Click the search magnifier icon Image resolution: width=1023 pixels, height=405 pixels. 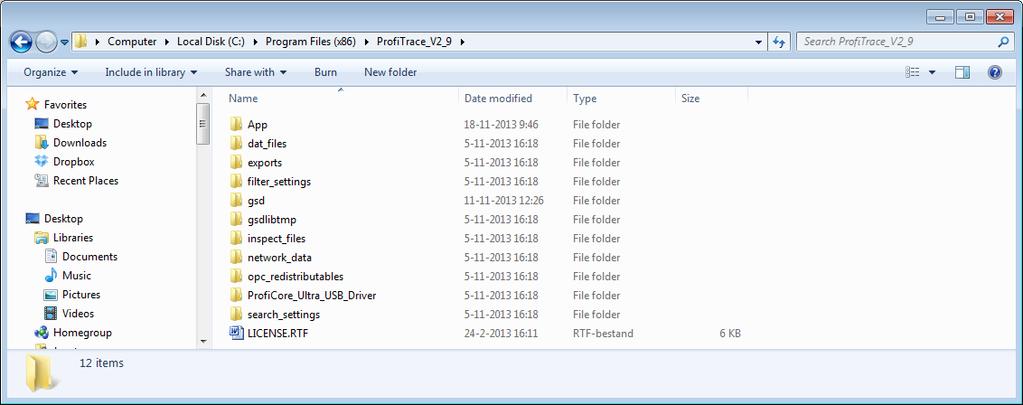coord(1003,42)
